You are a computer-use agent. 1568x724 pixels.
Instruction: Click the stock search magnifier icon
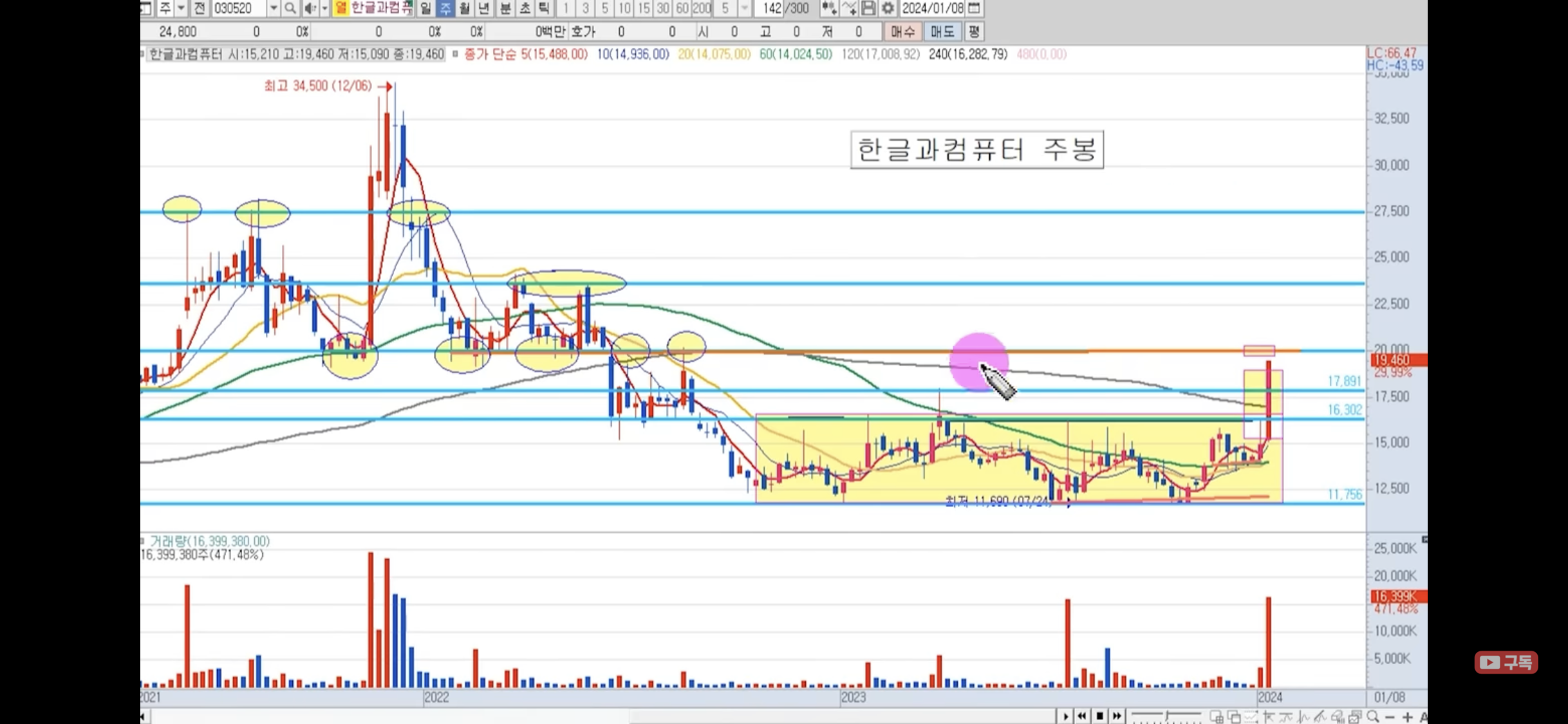[x=290, y=8]
